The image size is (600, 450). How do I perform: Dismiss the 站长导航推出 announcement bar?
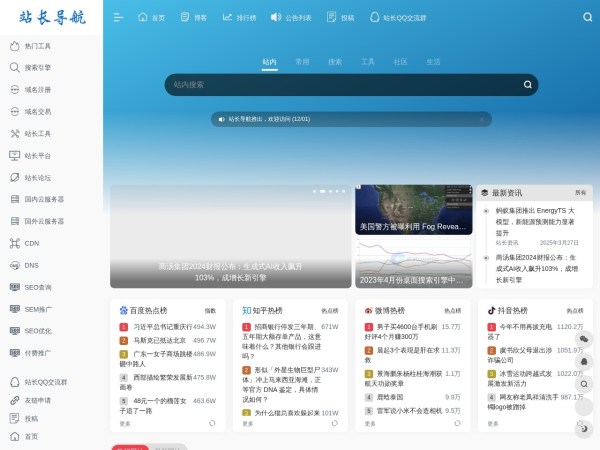click(482, 119)
